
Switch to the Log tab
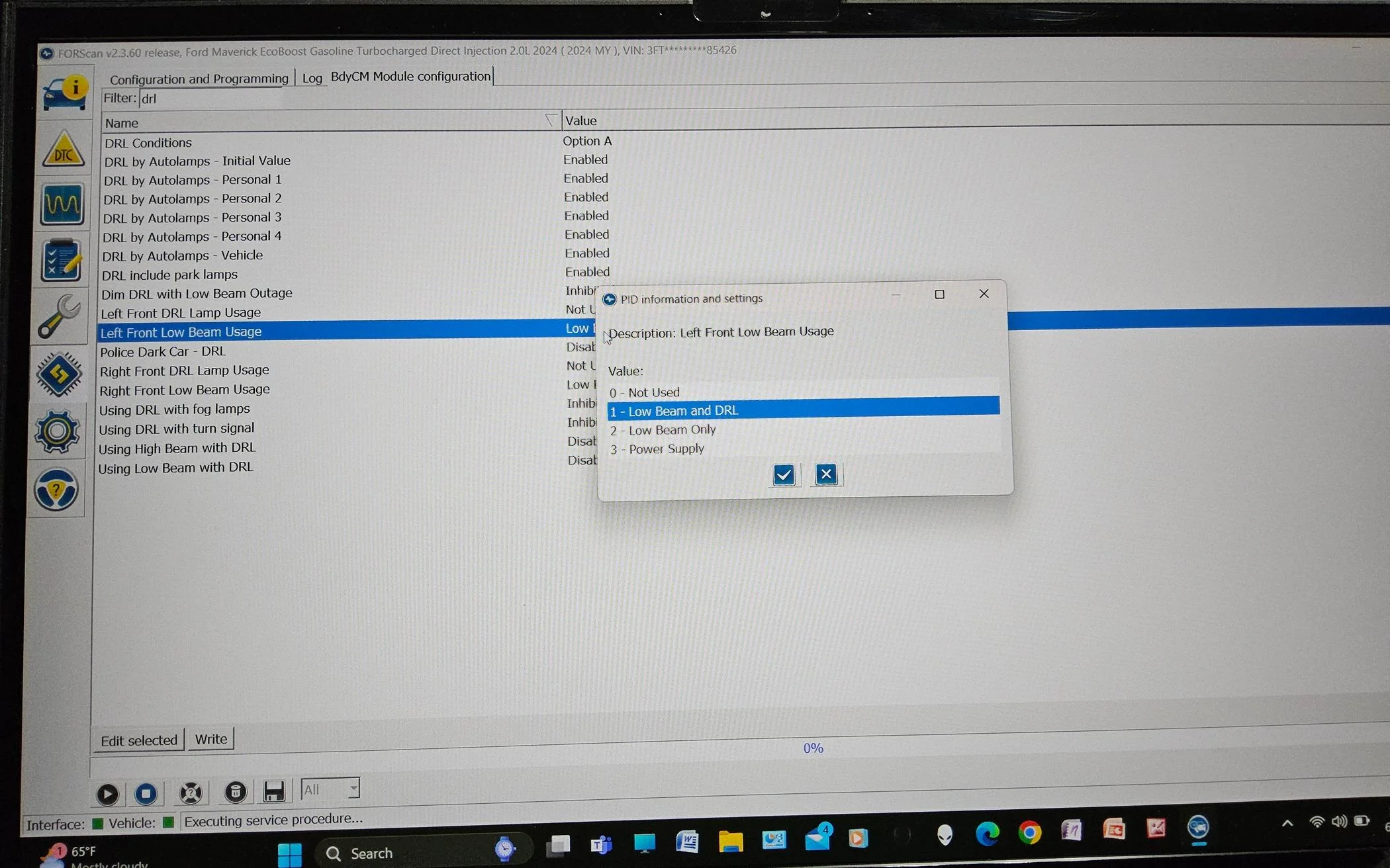point(312,78)
